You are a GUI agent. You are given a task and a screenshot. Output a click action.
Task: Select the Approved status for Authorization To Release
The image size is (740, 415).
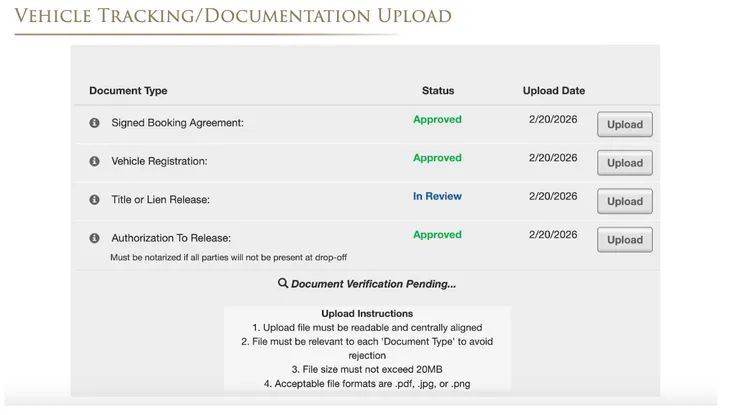point(437,235)
